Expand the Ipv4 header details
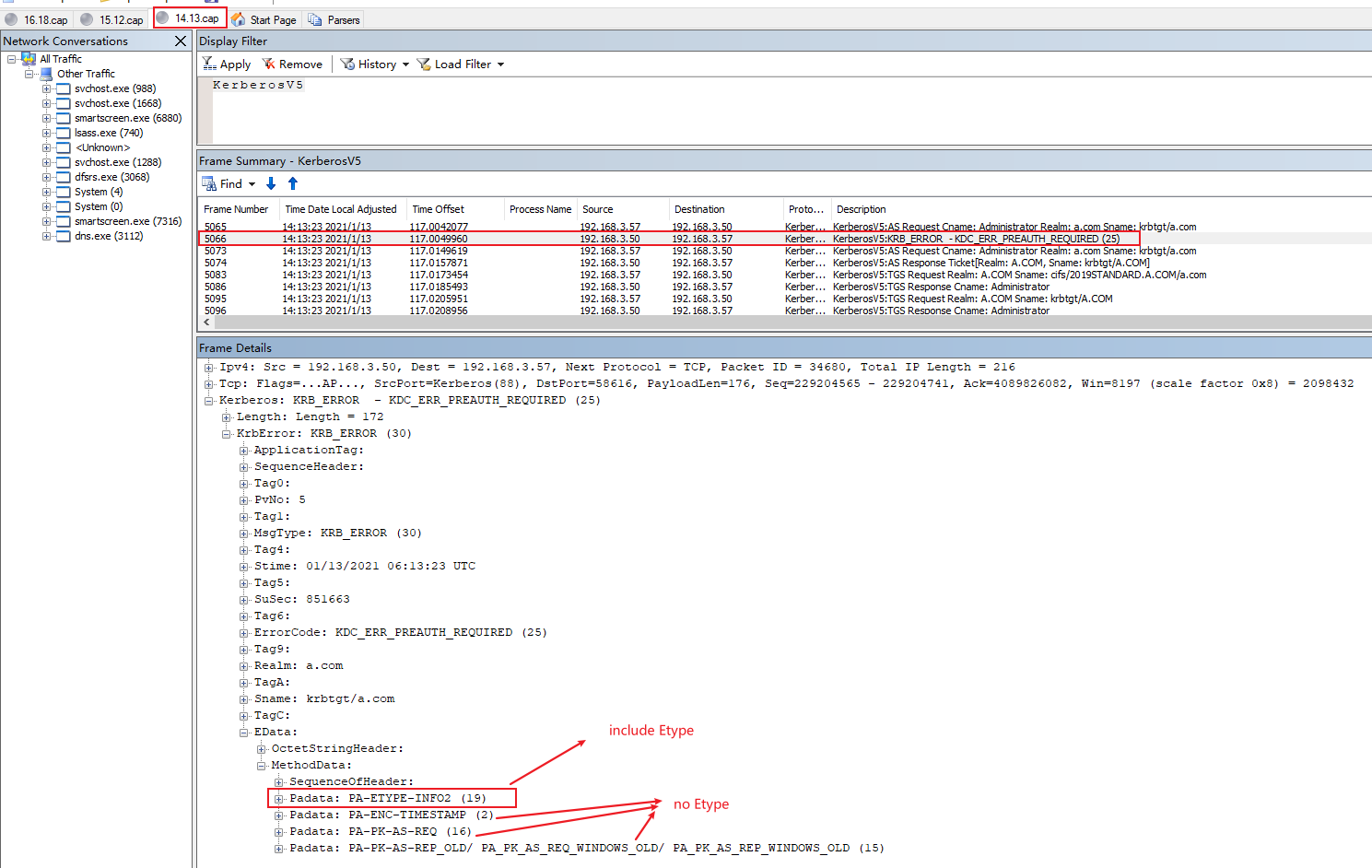This screenshot has width=1372, height=868. click(x=209, y=367)
